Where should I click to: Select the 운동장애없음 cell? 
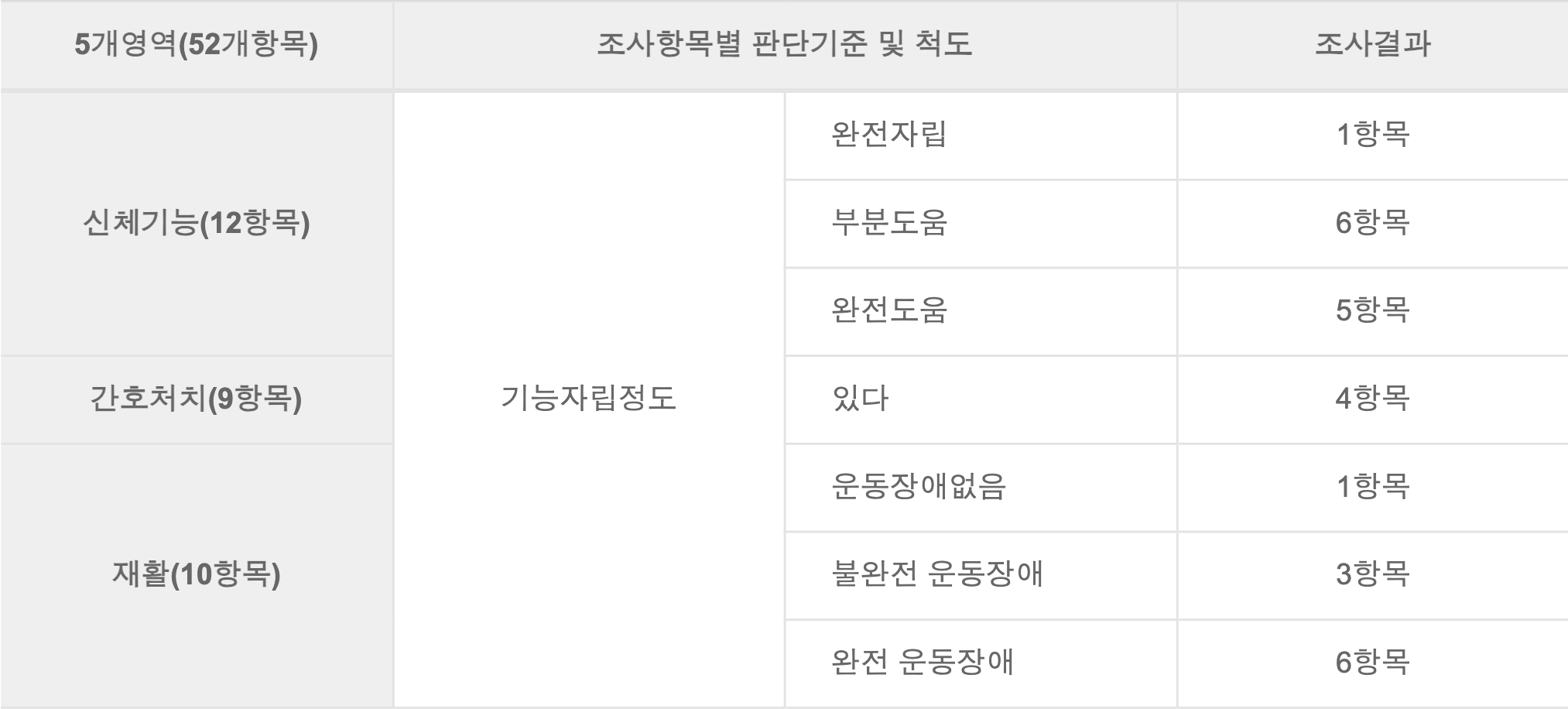pos(981,487)
